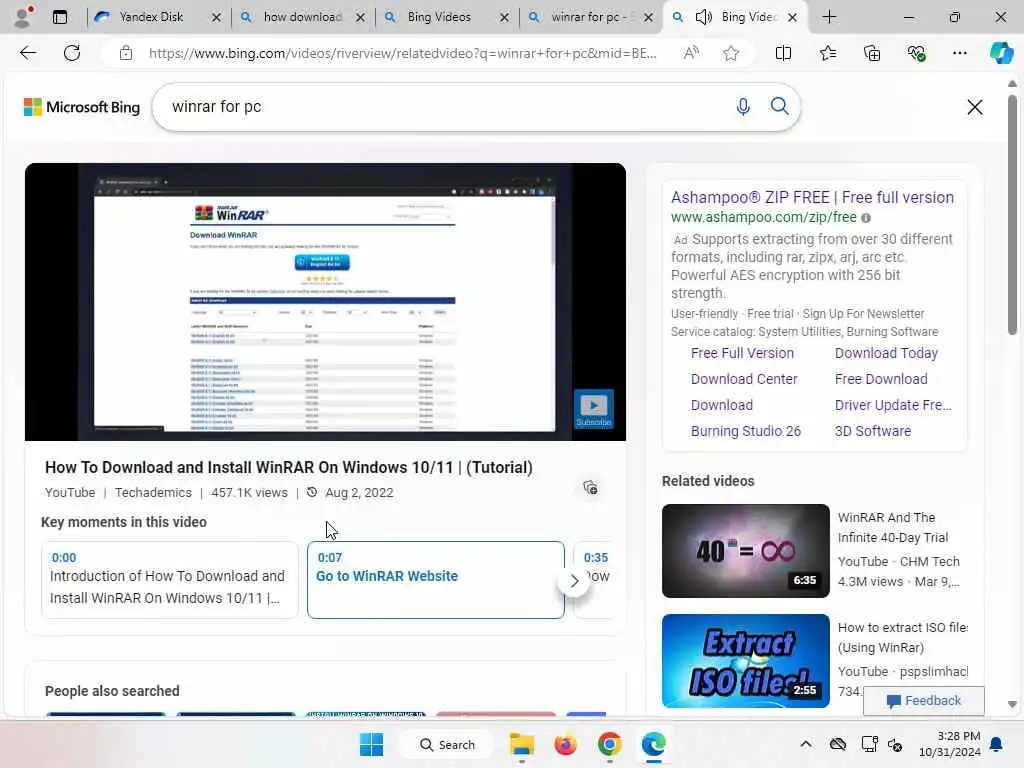Image resolution: width=1024 pixels, height=768 pixels.
Task: Open File Explorer from the taskbar
Action: pyautogui.click(x=522, y=744)
